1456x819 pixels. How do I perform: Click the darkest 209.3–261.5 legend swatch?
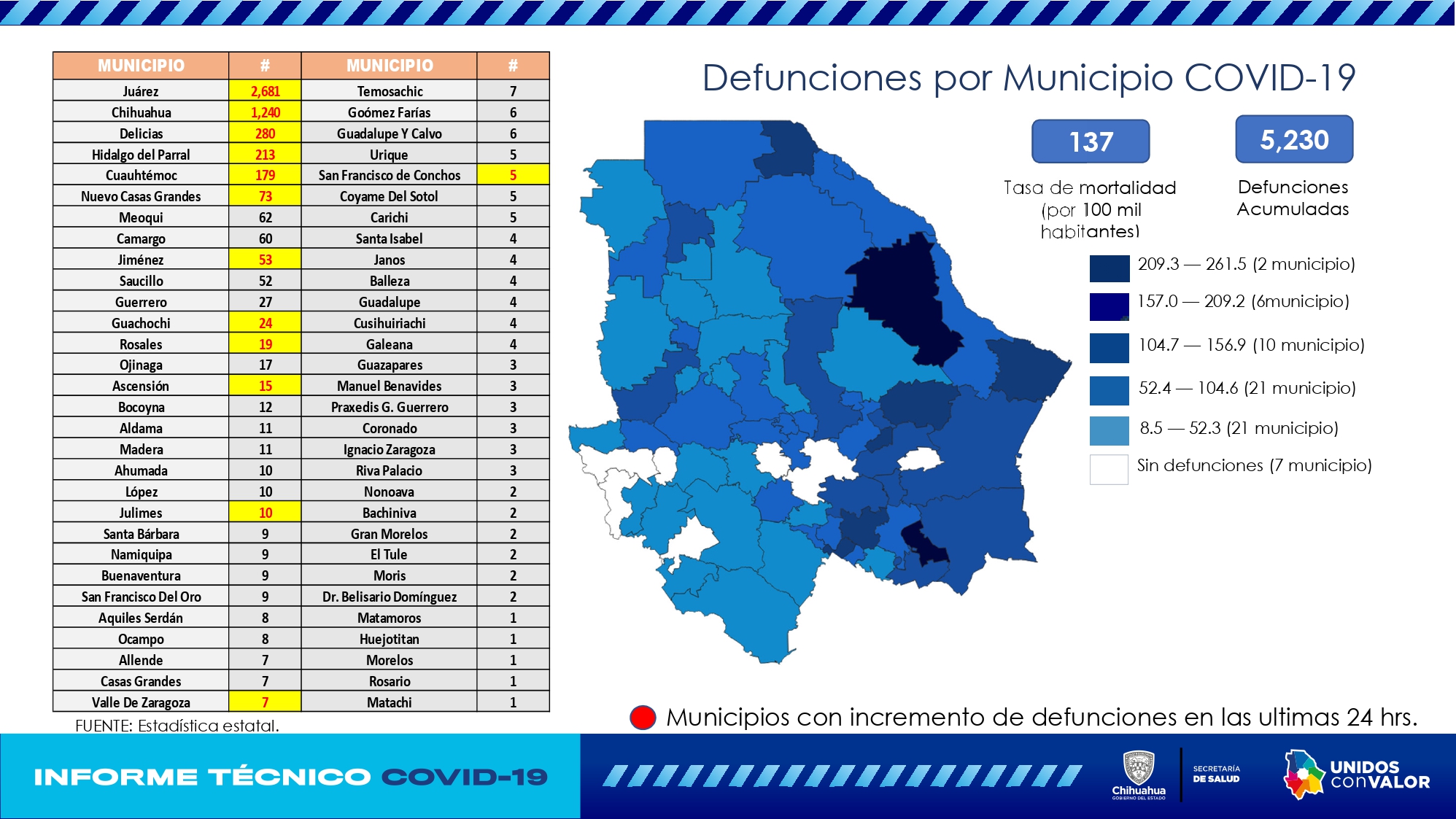(x=1109, y=268)
